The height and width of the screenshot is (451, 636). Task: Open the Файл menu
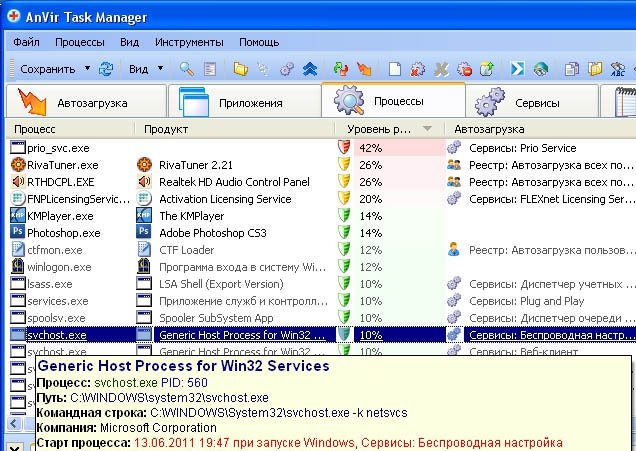[x=26, y=42]
